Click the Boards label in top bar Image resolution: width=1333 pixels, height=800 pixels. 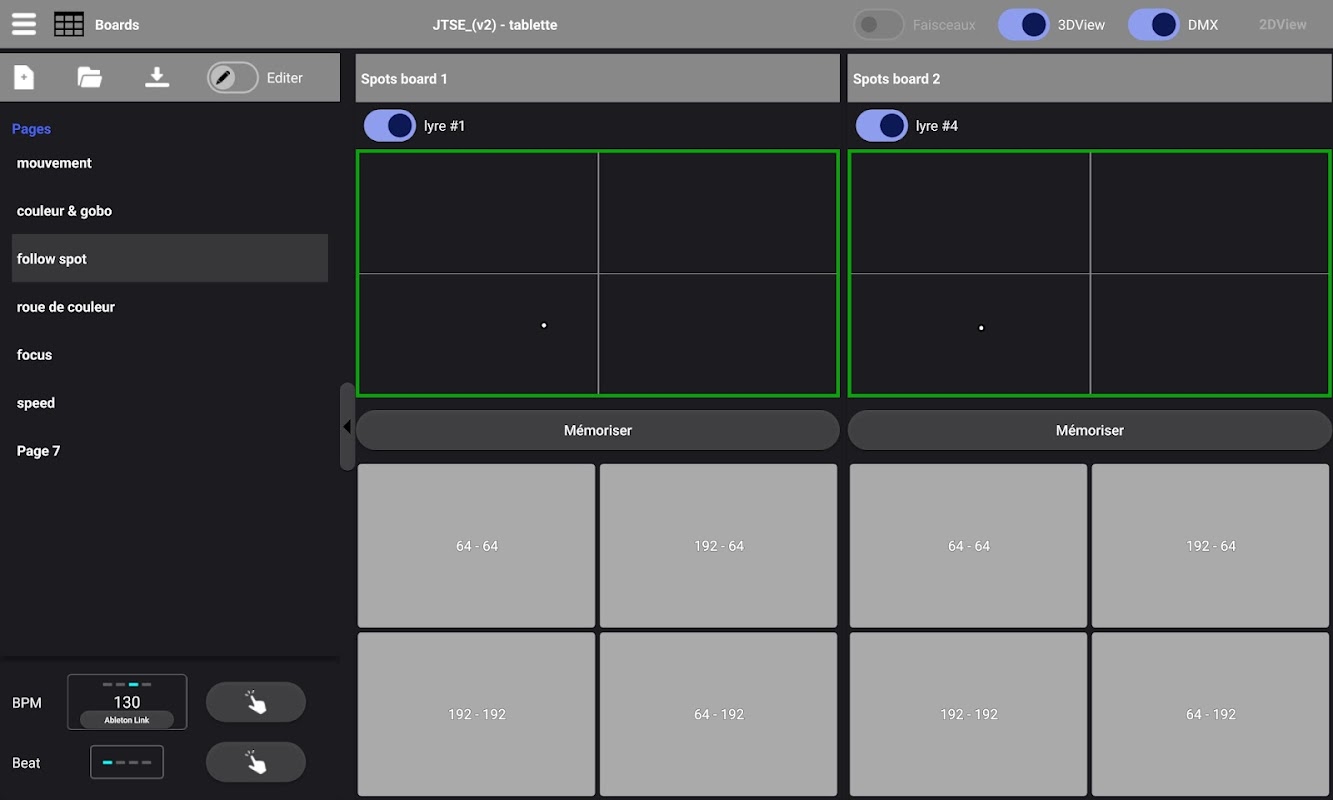tap(117, 25)
